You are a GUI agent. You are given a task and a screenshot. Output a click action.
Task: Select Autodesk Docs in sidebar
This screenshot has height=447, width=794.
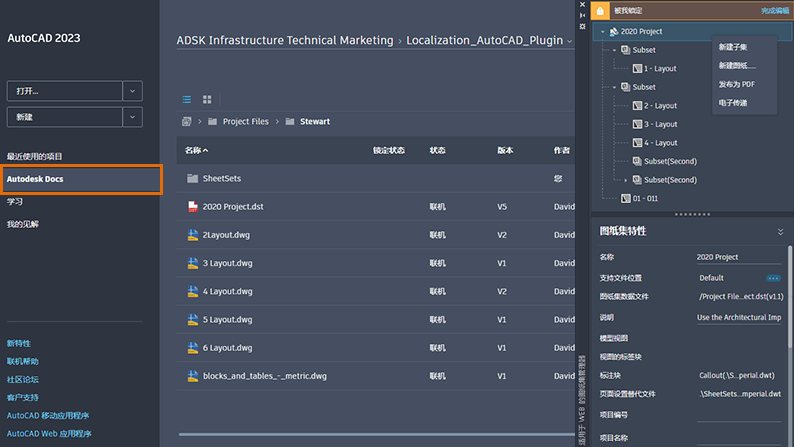click(x=80, y=179)
